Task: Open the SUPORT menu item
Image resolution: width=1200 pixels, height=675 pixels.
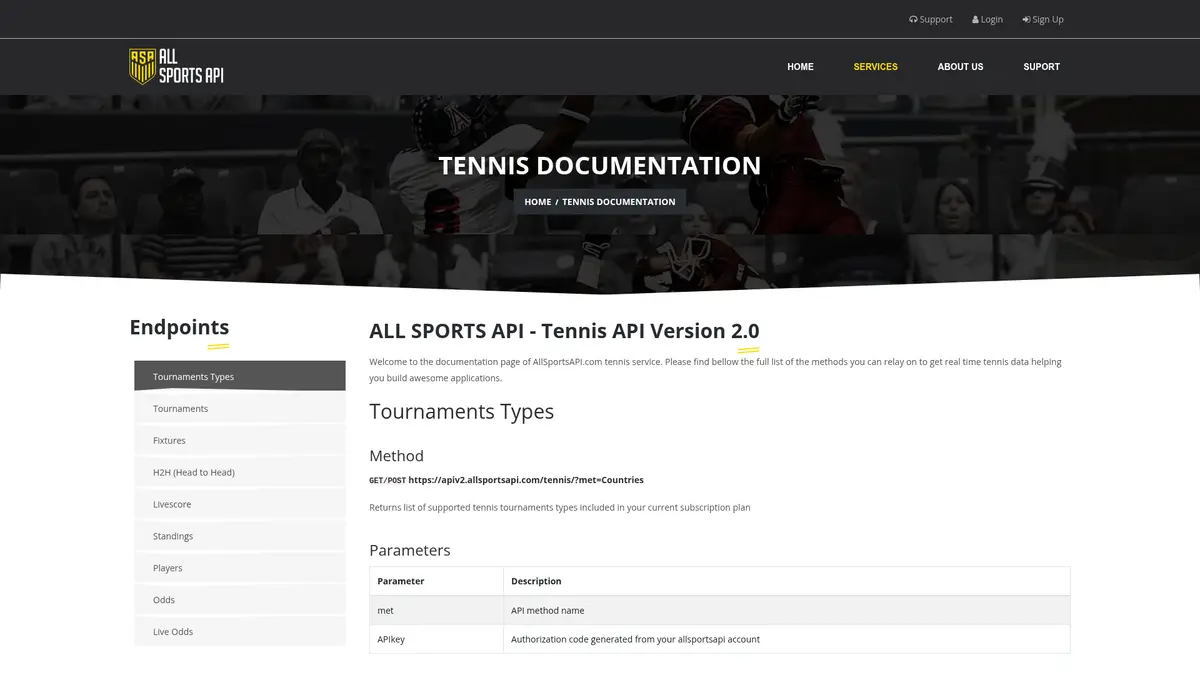Action: (x=1041, y=67)
